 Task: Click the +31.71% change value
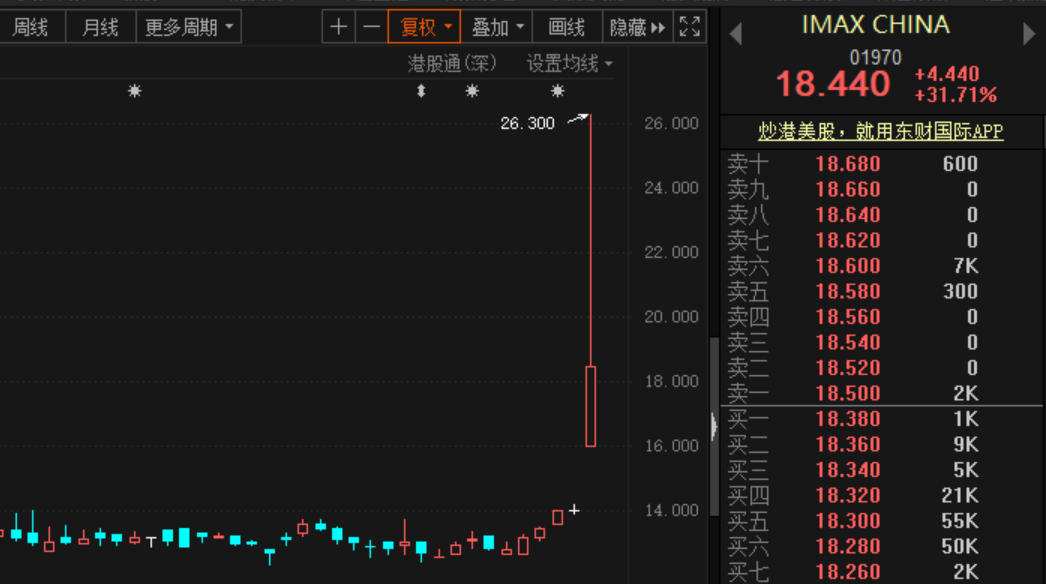point(955,95)
